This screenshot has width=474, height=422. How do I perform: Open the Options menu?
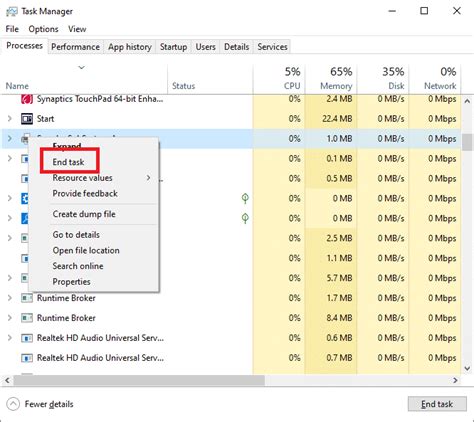(x=43, y=29)
